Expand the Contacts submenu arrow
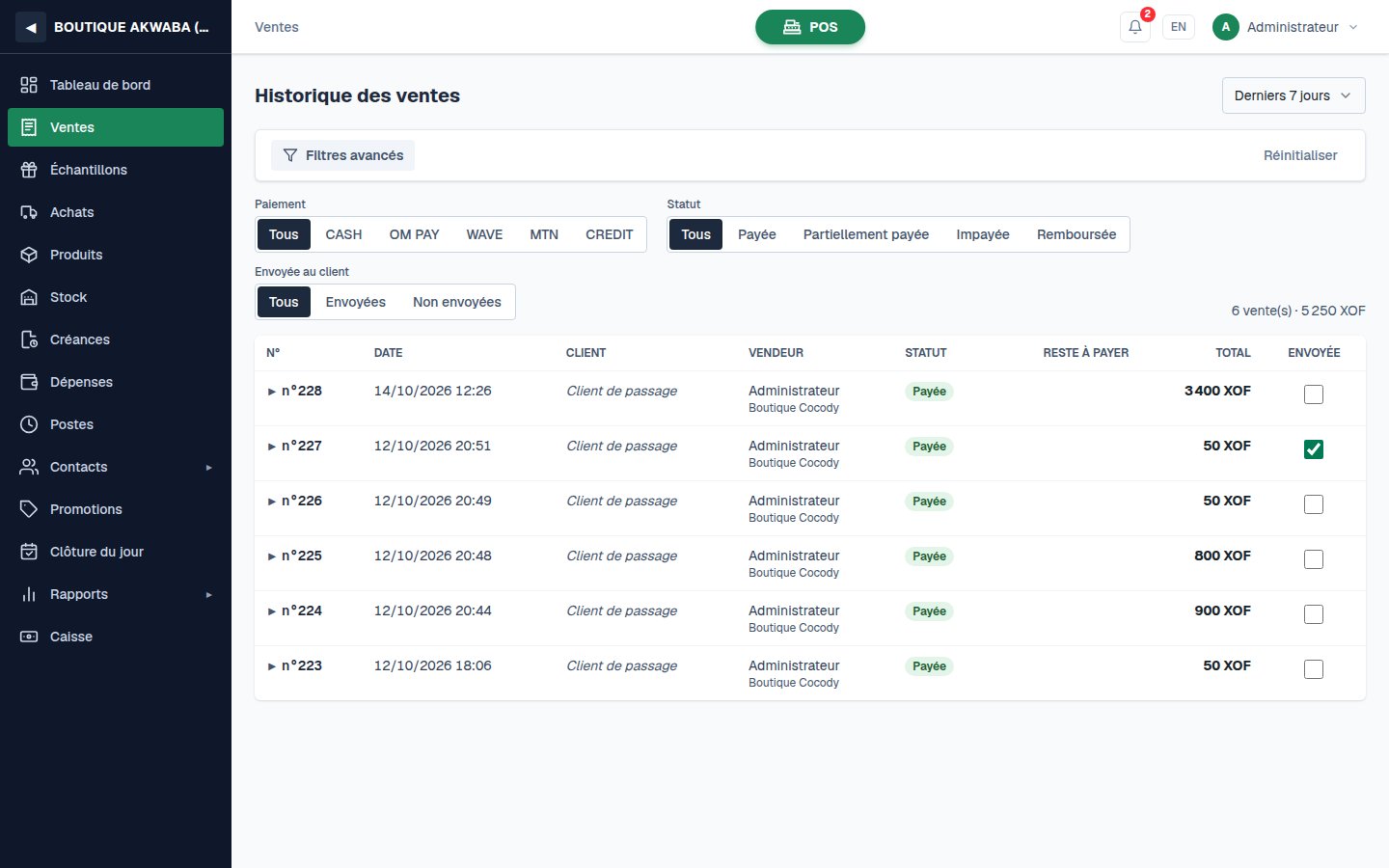Viewport: 1389px width, 868px height. pos(208,468)
